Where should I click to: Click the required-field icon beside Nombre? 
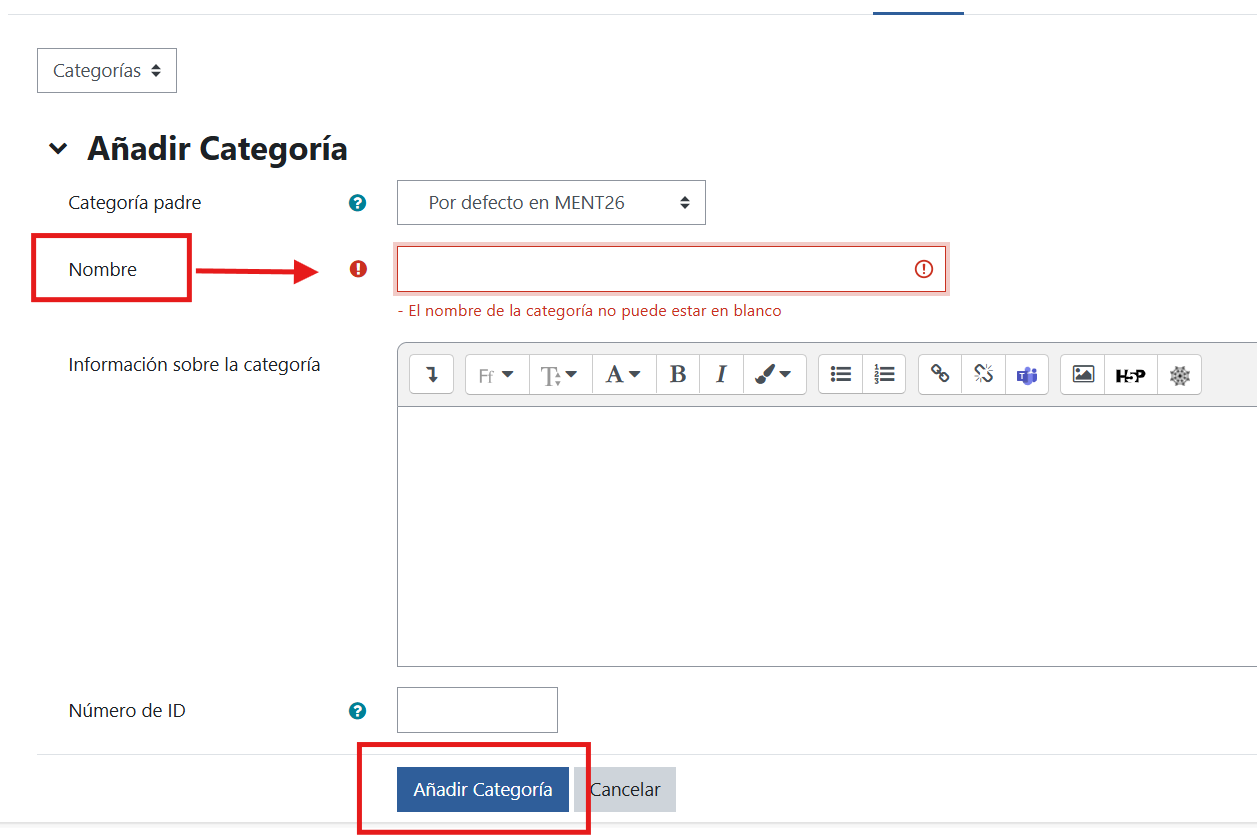(x=358, y=269)
